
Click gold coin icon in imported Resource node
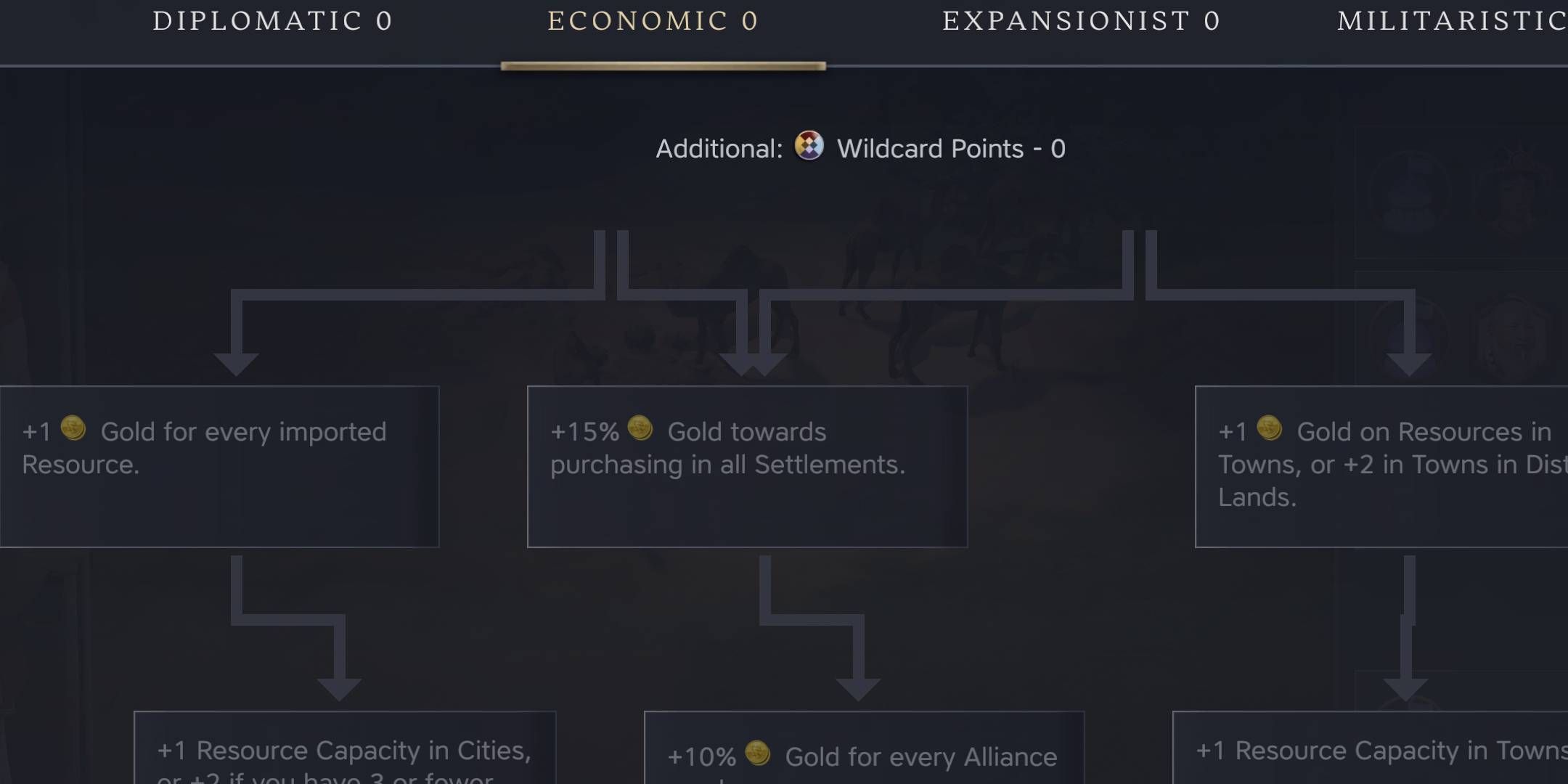tap(73, 428)
